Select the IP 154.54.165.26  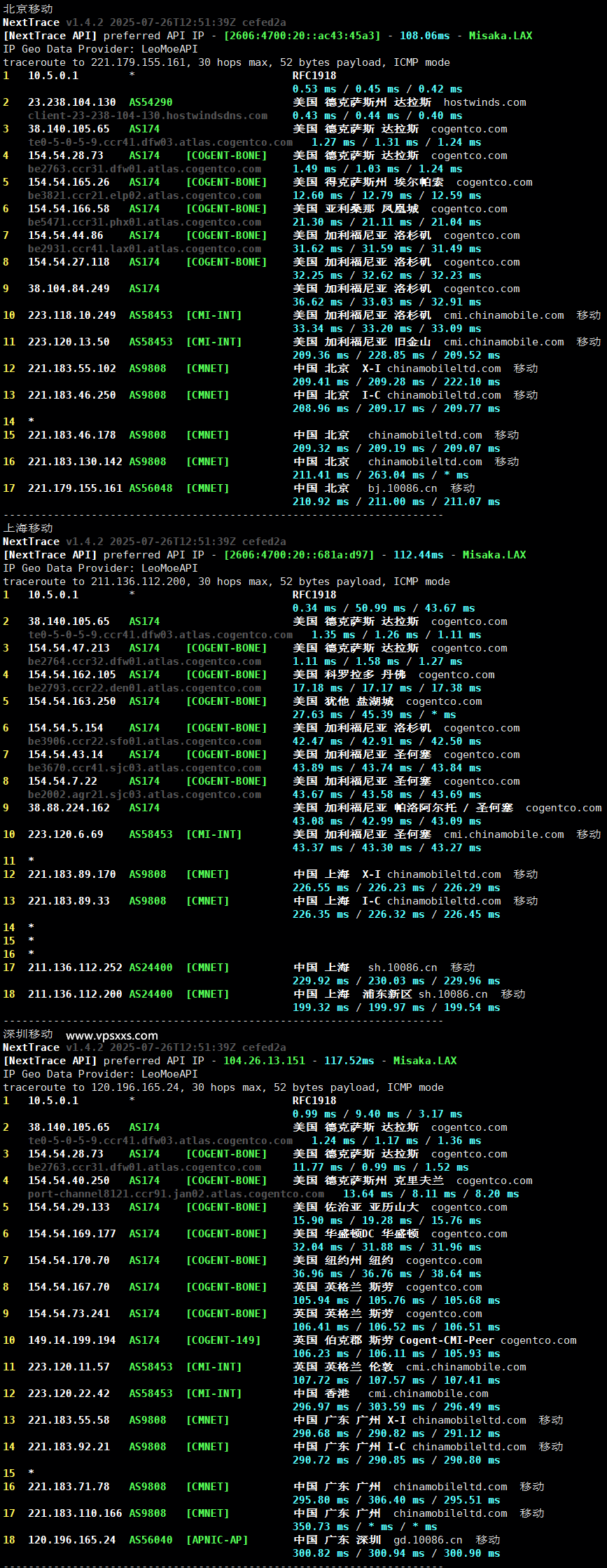(69, 182)
